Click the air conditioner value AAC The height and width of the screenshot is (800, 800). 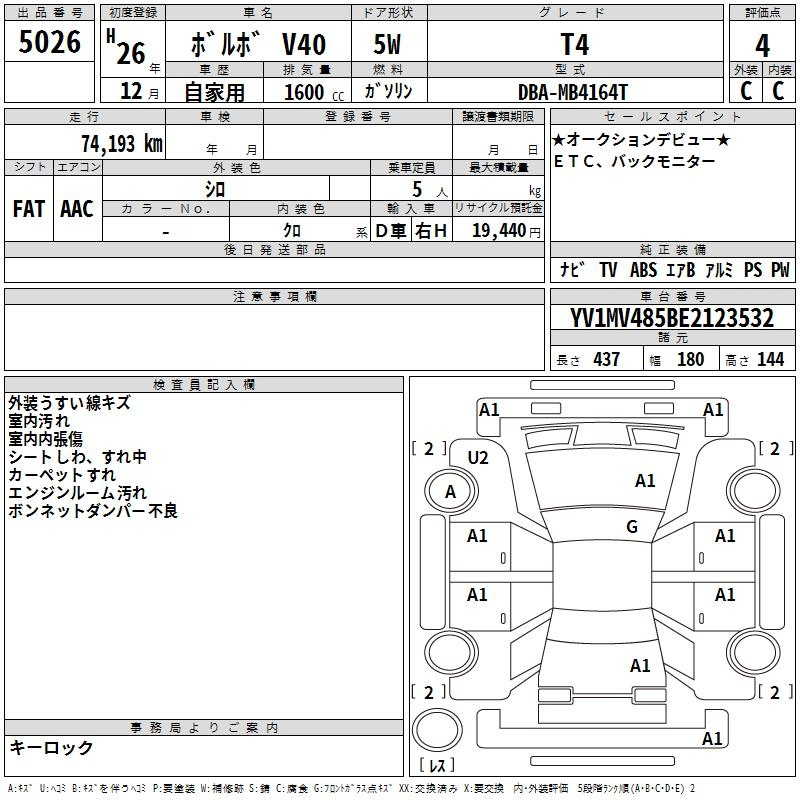coord(77,209)
